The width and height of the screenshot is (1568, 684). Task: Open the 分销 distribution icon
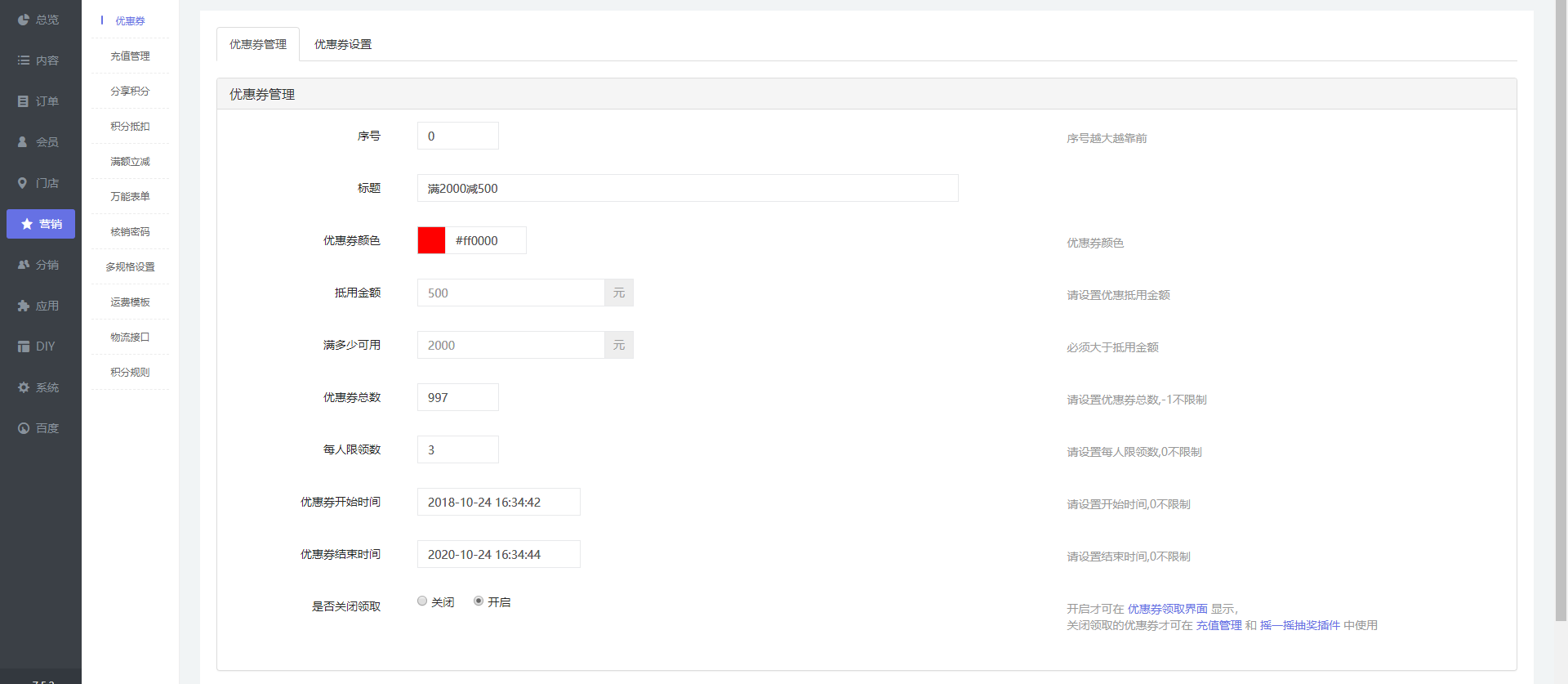(x=24, y=265)
